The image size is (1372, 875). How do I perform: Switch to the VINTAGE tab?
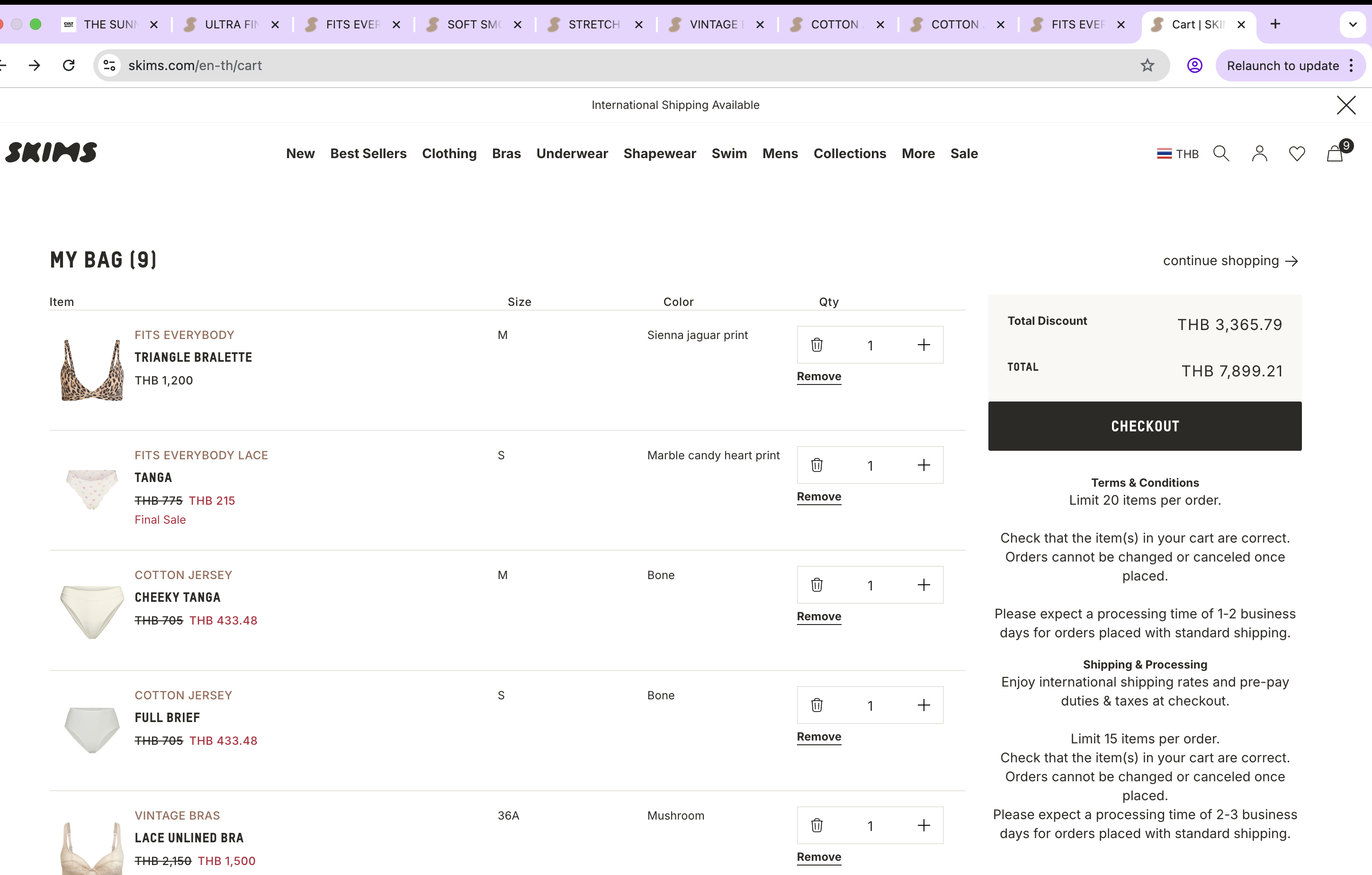coord(716,25)
